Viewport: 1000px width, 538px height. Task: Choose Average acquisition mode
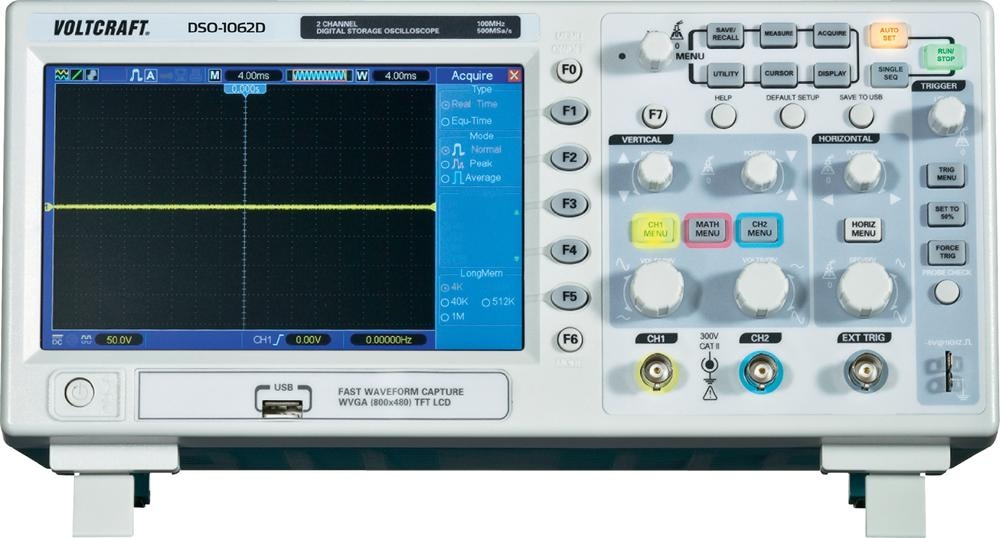471,178
